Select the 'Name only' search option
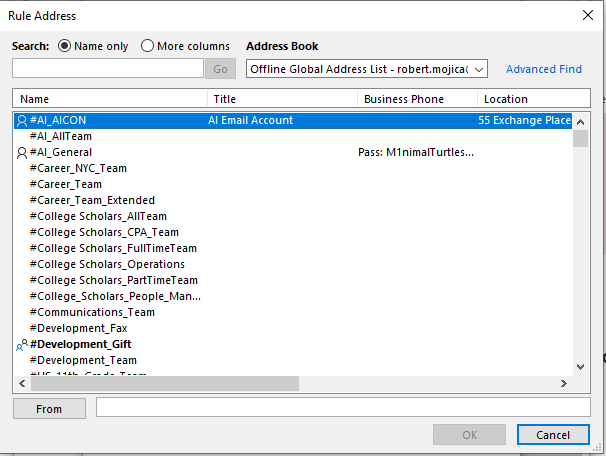 tap(66, 46)
